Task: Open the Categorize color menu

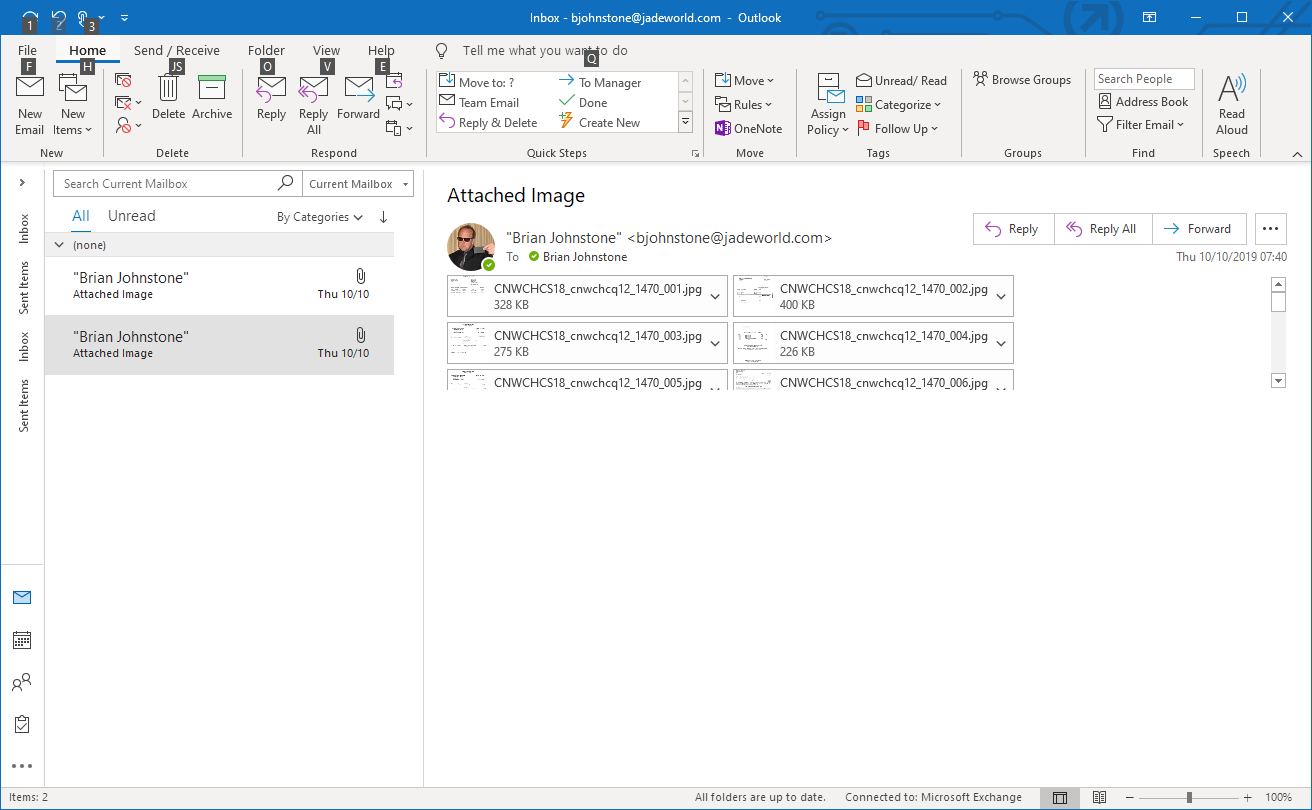Action: coord(899,105)
